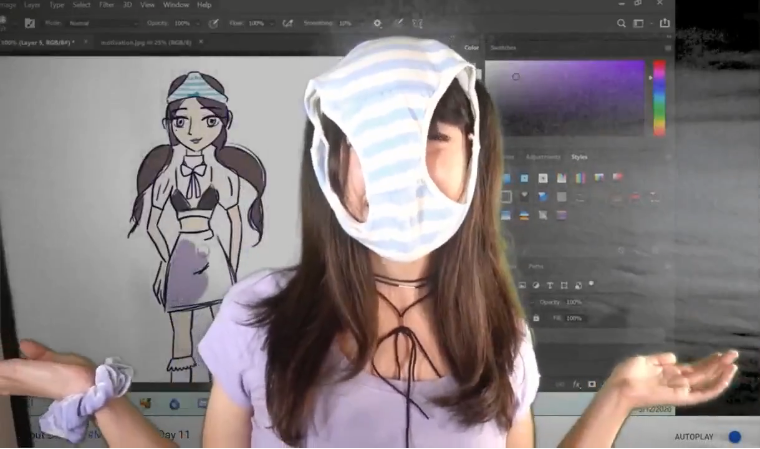
Task: Apply the dark gem style in second row
Action: pyautogui.click(x=524, y=196)
